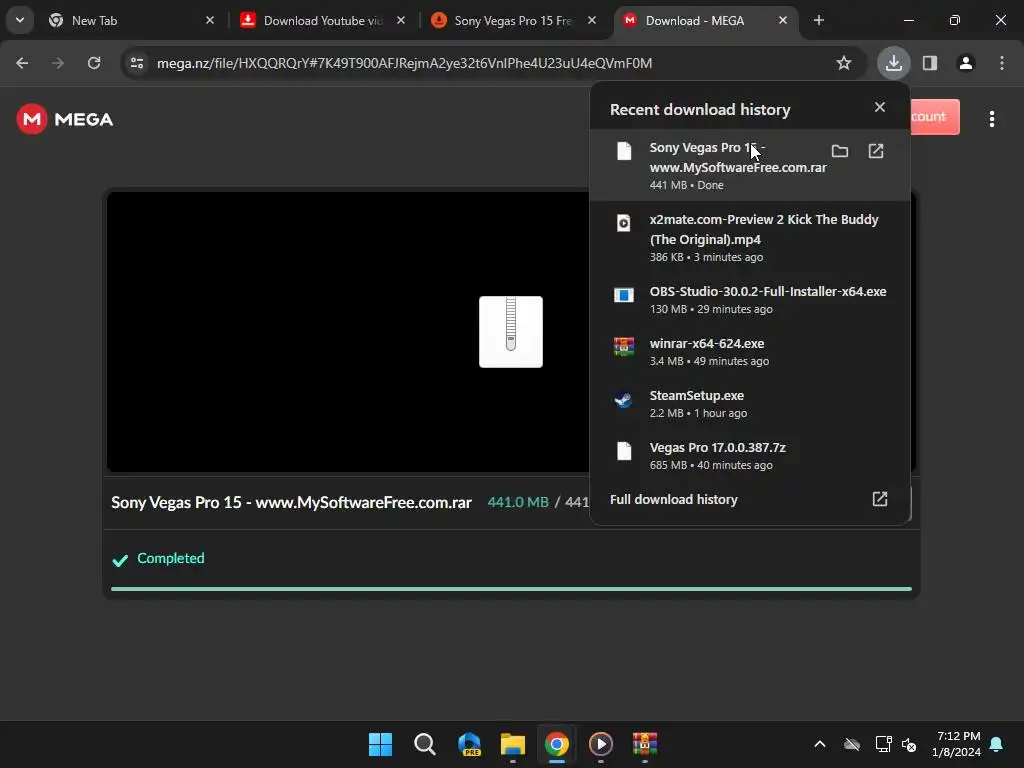Close the New Tab tab
The image size is (1024, 768).
[x=210, y=20]
